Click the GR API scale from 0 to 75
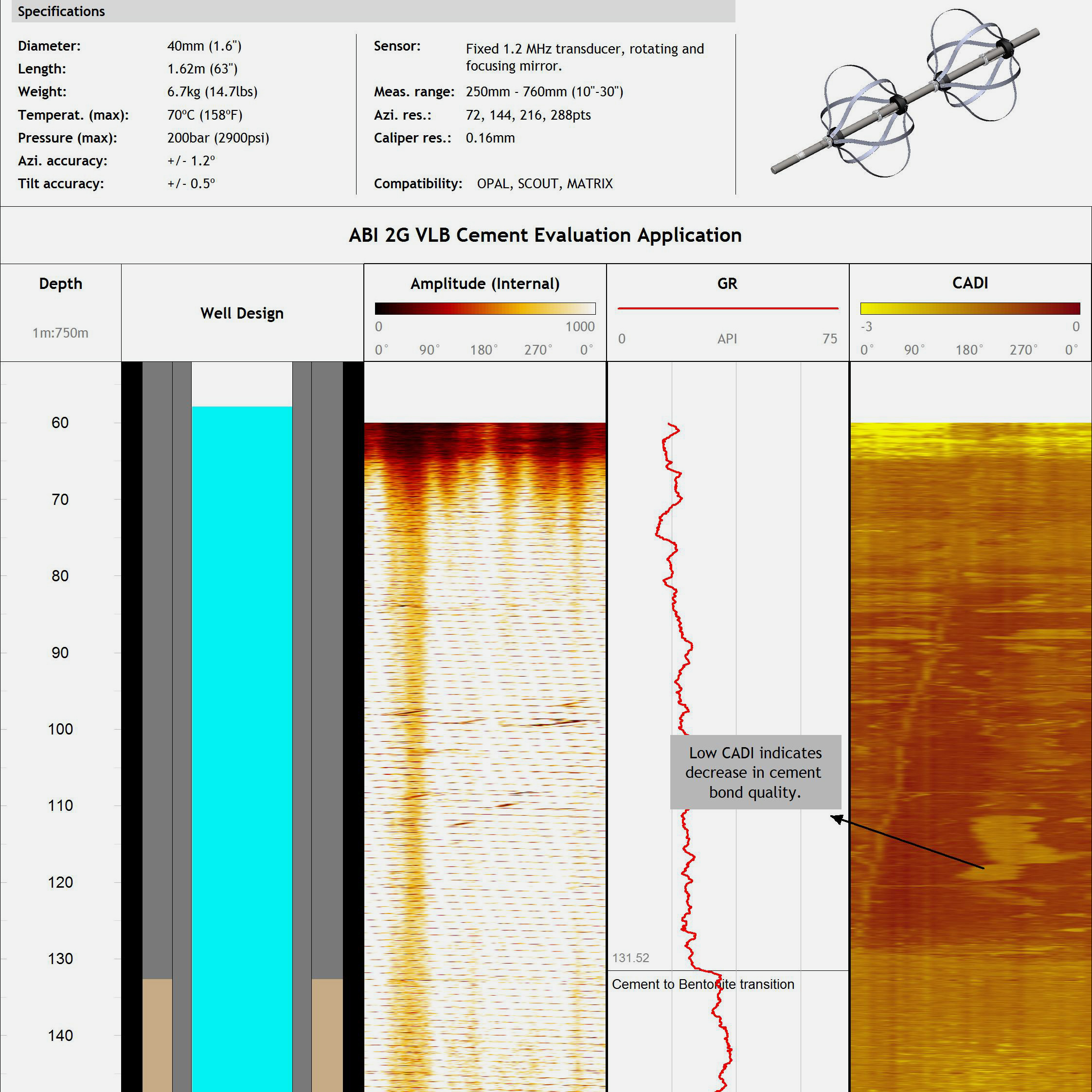The width and height of the screenshot is (1092, 1092). click(x=727, y=339)
